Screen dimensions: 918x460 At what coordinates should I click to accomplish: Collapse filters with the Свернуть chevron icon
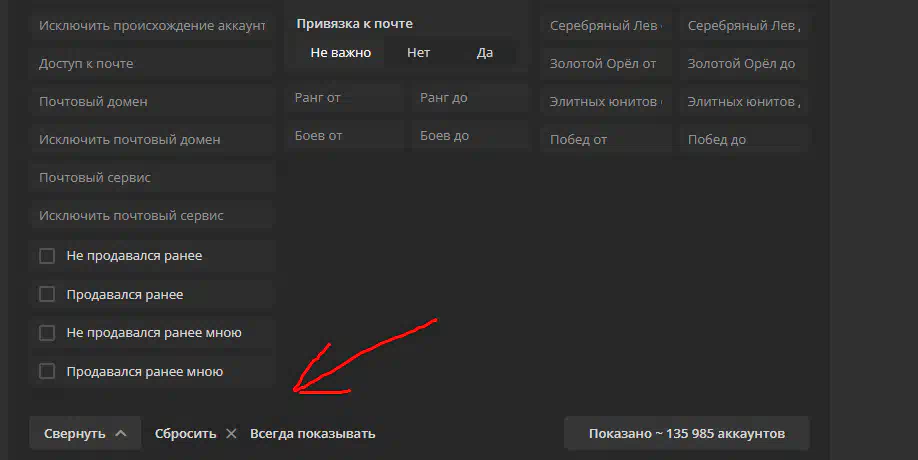point(121,434)
